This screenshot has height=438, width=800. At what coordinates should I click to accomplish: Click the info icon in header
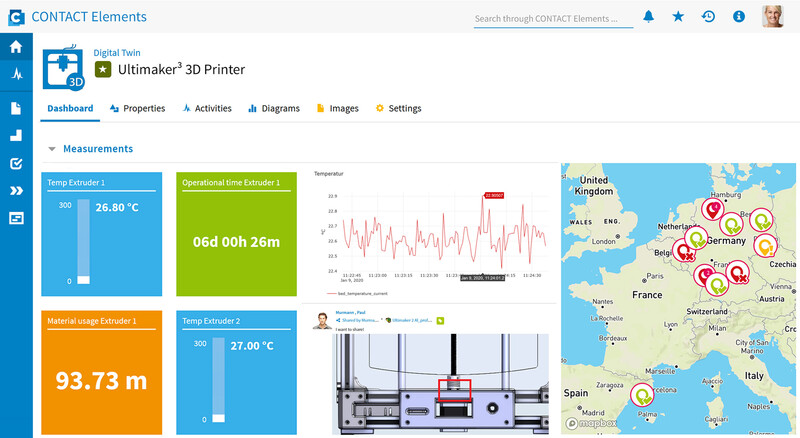coord(738,17)
